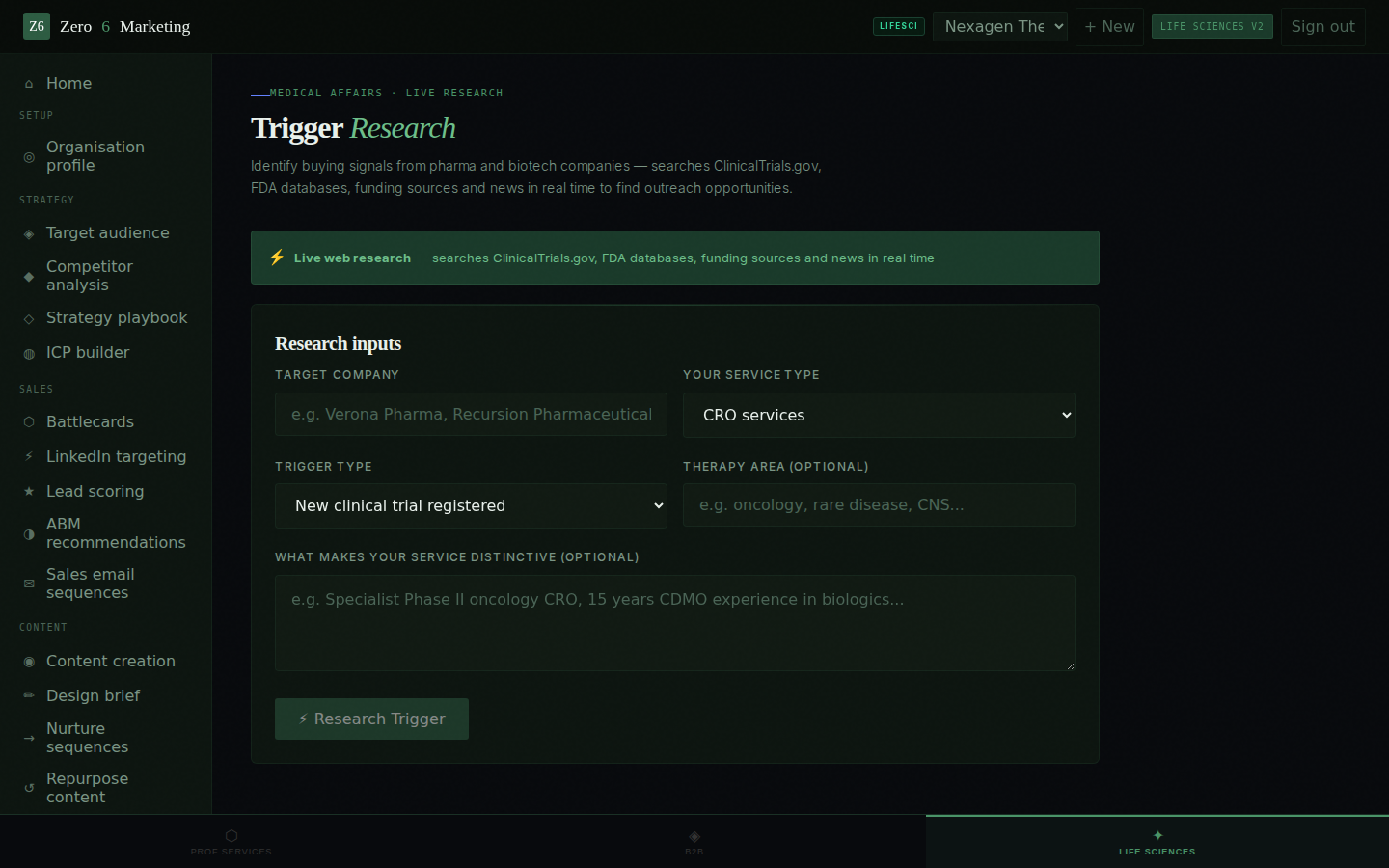Go to Nurture sequences

pos(106,738)
